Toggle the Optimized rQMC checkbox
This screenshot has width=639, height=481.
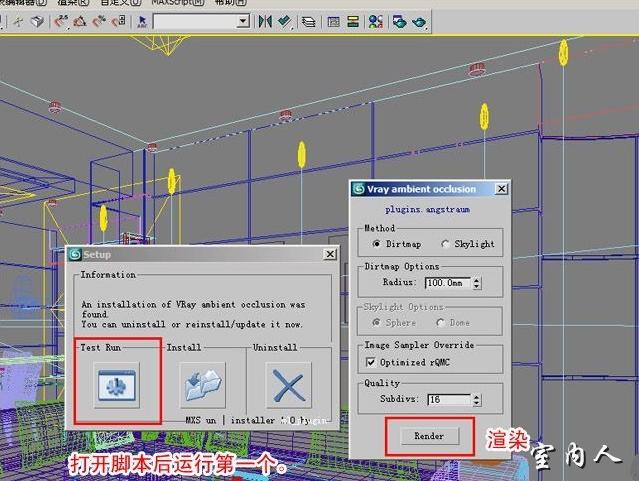pyautogui.click(x=370, y=362)
